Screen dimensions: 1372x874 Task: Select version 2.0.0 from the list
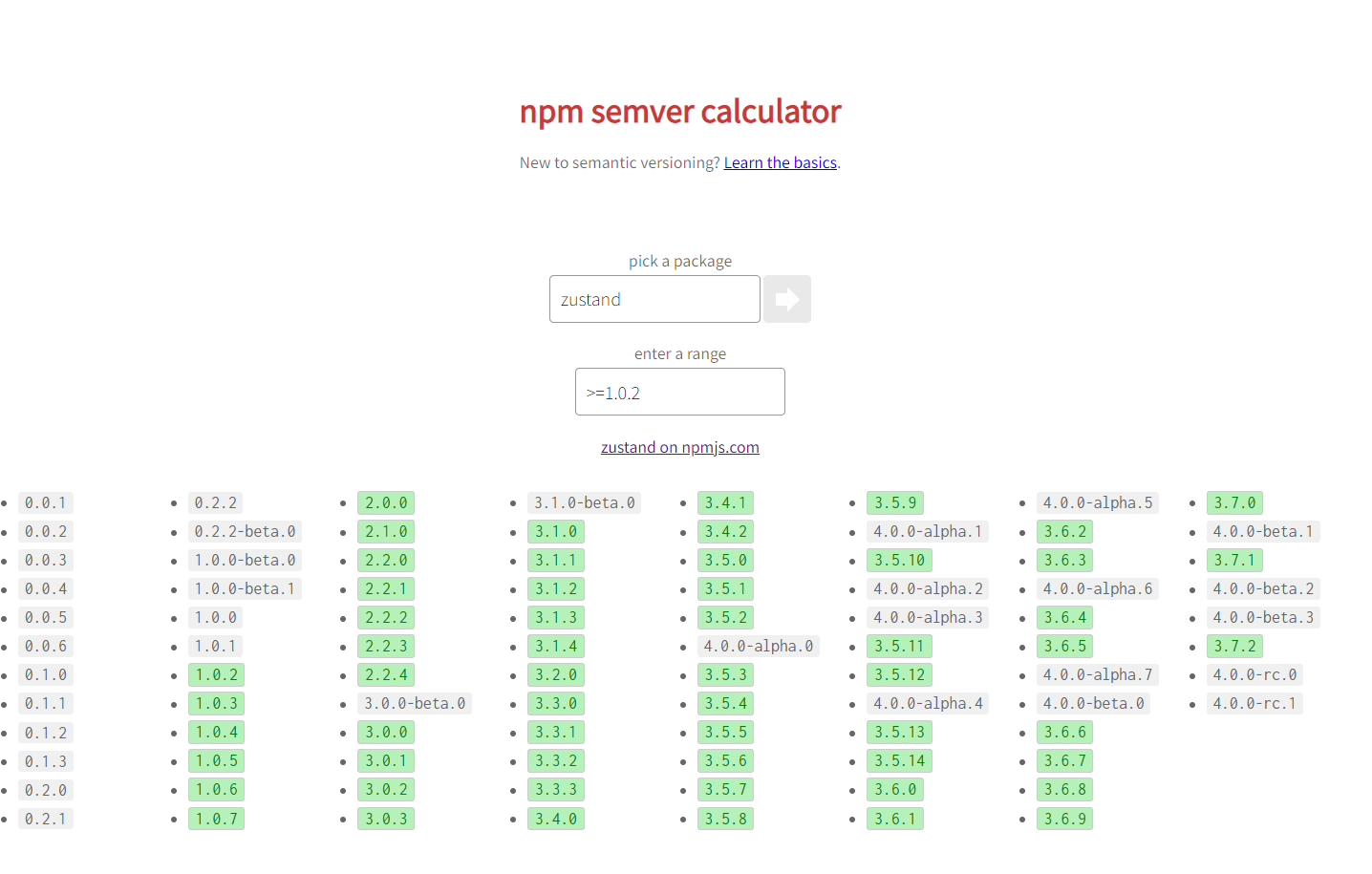click(x=386, y=502)
